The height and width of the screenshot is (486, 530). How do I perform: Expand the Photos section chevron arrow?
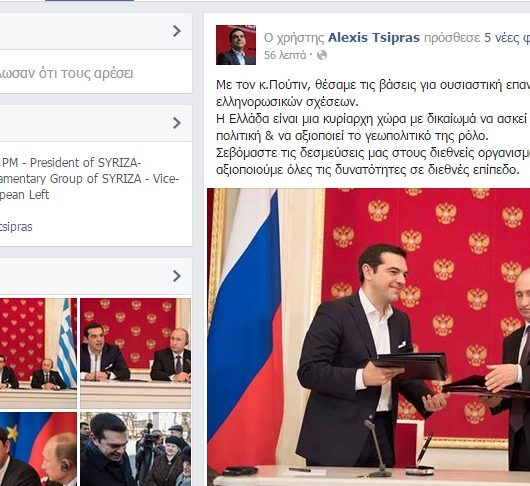pos(177,276)
